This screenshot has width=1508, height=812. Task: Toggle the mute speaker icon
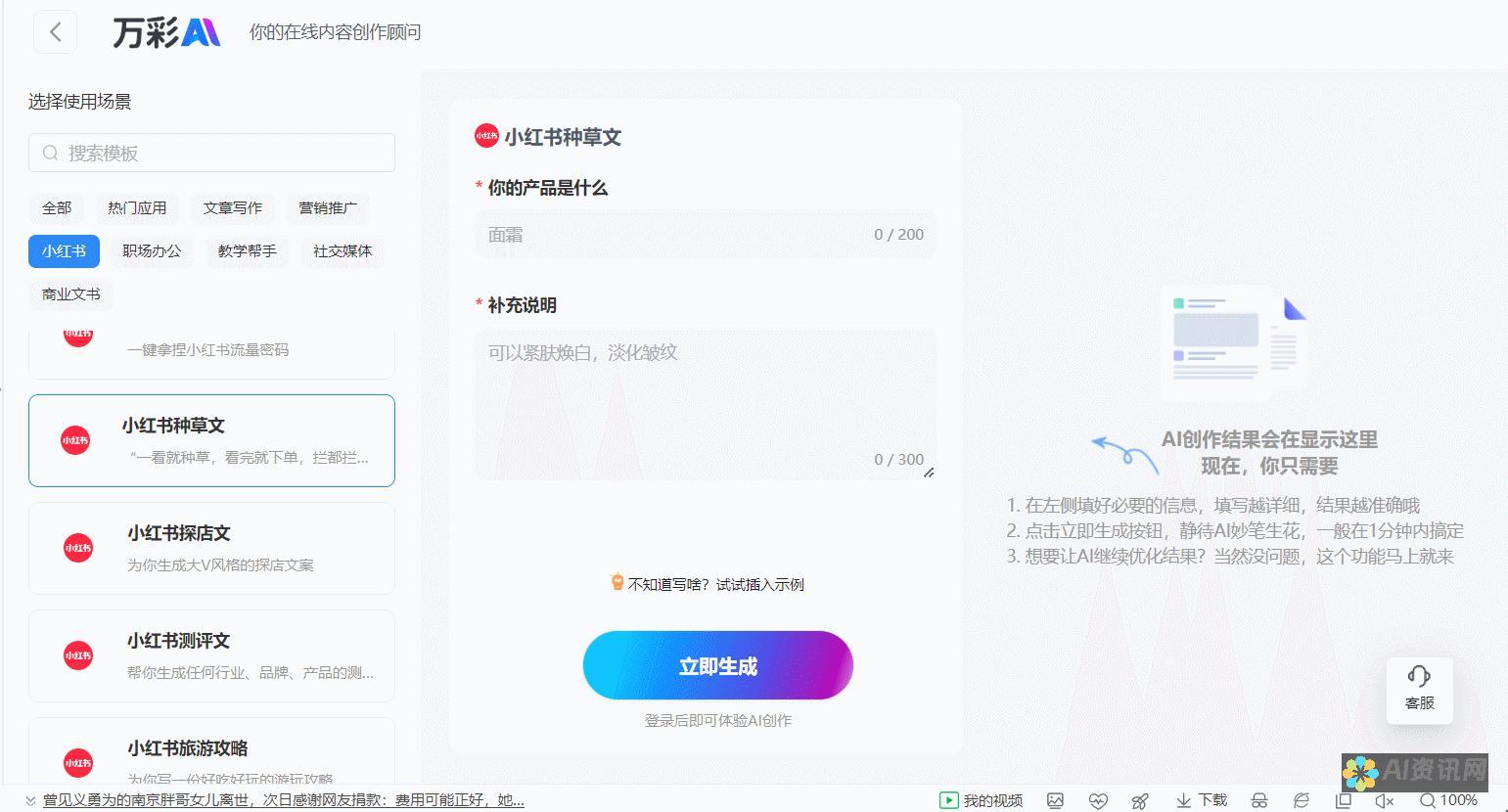(x=1385, y=800)
